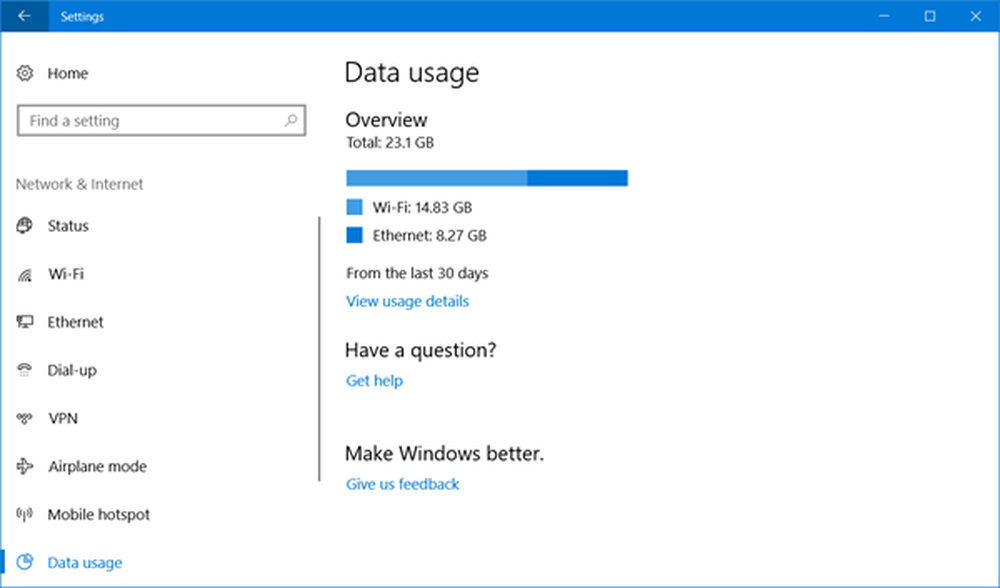Click the VPN icon in sidebar
This screenshot has height=588, width=1000.
coord(26,418)
